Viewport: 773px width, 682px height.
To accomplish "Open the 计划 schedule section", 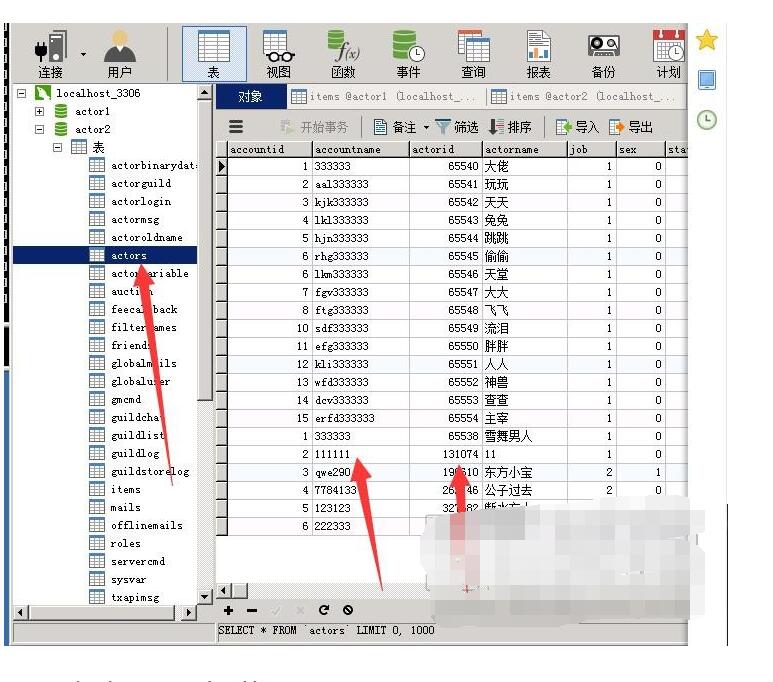I will (668, 53).
